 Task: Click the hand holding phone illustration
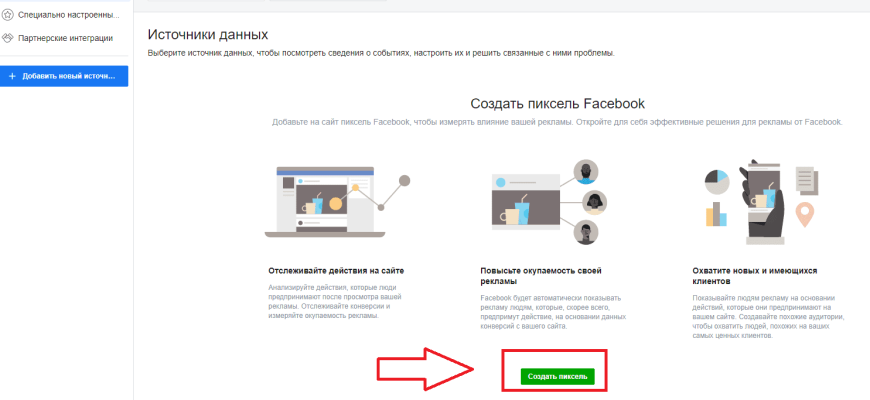click(x=765, y=202)
